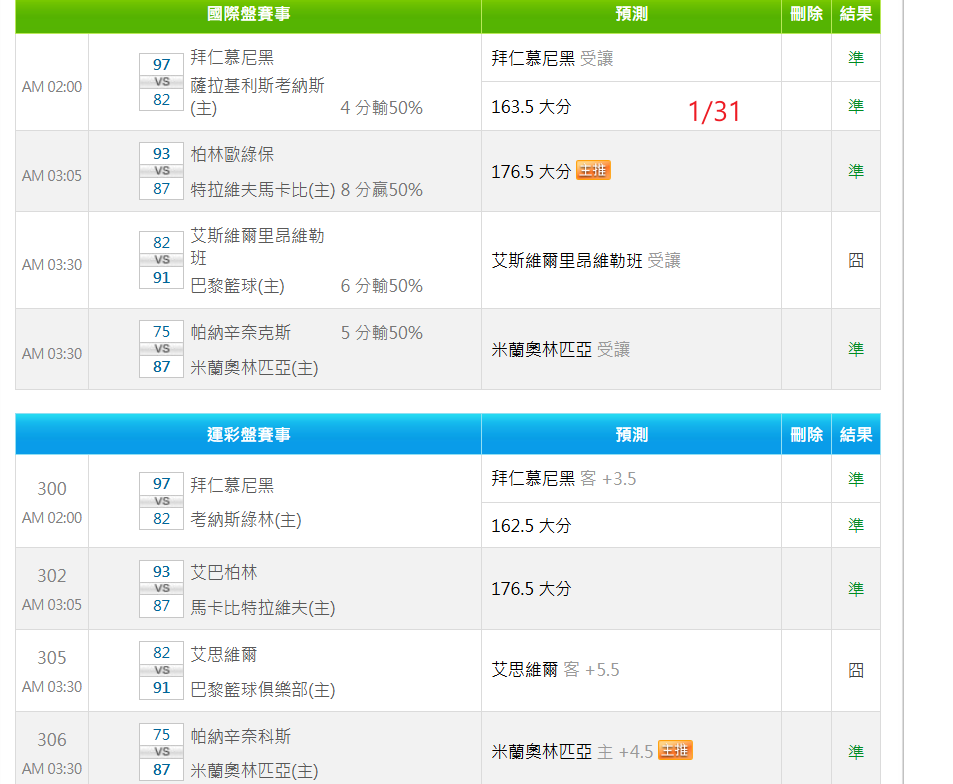Select the prediction 艾思維爾 客 +5.5
Image resolution: width=953 pixels, height=784 pixels.
[555, 670]
